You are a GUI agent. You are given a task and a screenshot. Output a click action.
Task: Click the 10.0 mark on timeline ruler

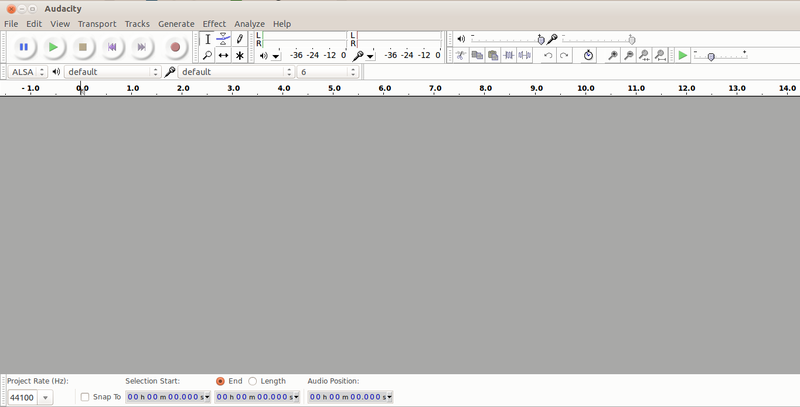586,88
